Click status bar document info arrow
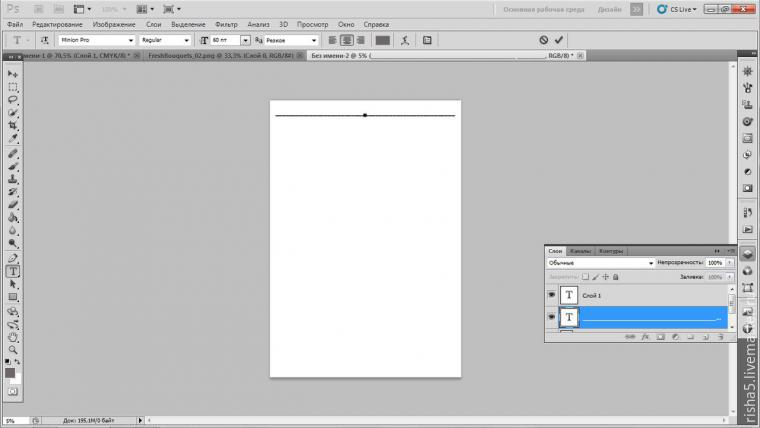The width and height of the screenshot is (760, 428). [141, 420]
